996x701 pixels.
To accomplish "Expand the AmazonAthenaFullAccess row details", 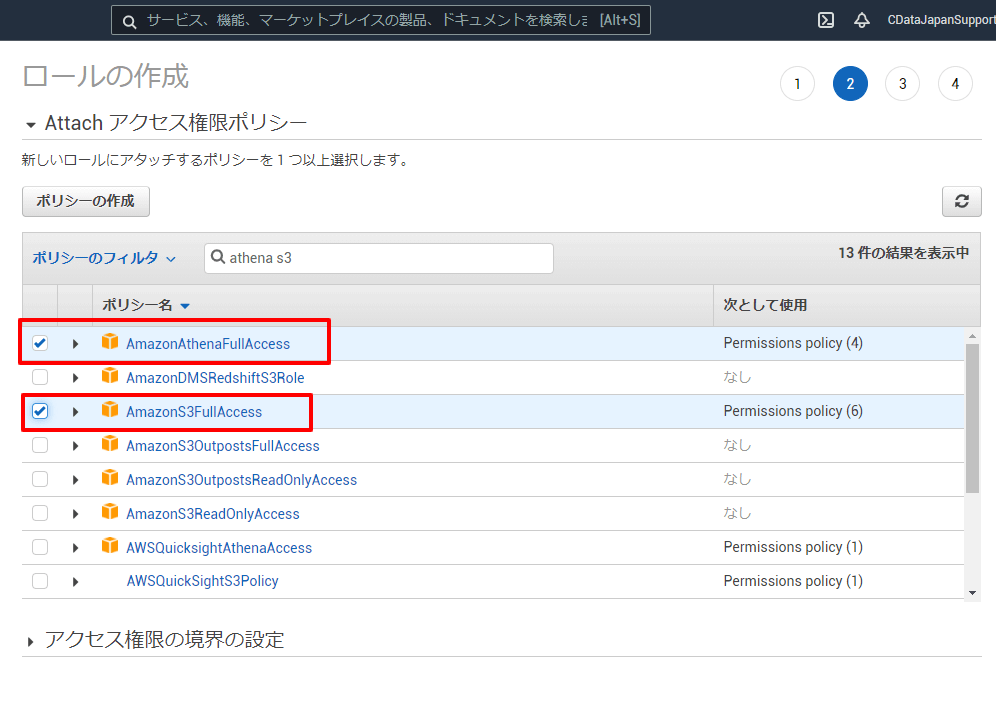I will 75,344.
